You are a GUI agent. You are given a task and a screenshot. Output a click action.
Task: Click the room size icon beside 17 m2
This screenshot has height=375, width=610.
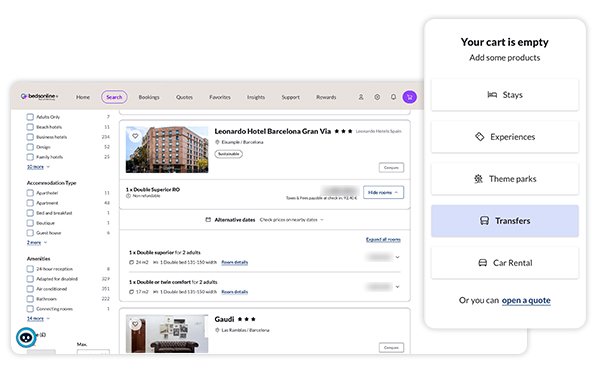[x=131, y=292]
